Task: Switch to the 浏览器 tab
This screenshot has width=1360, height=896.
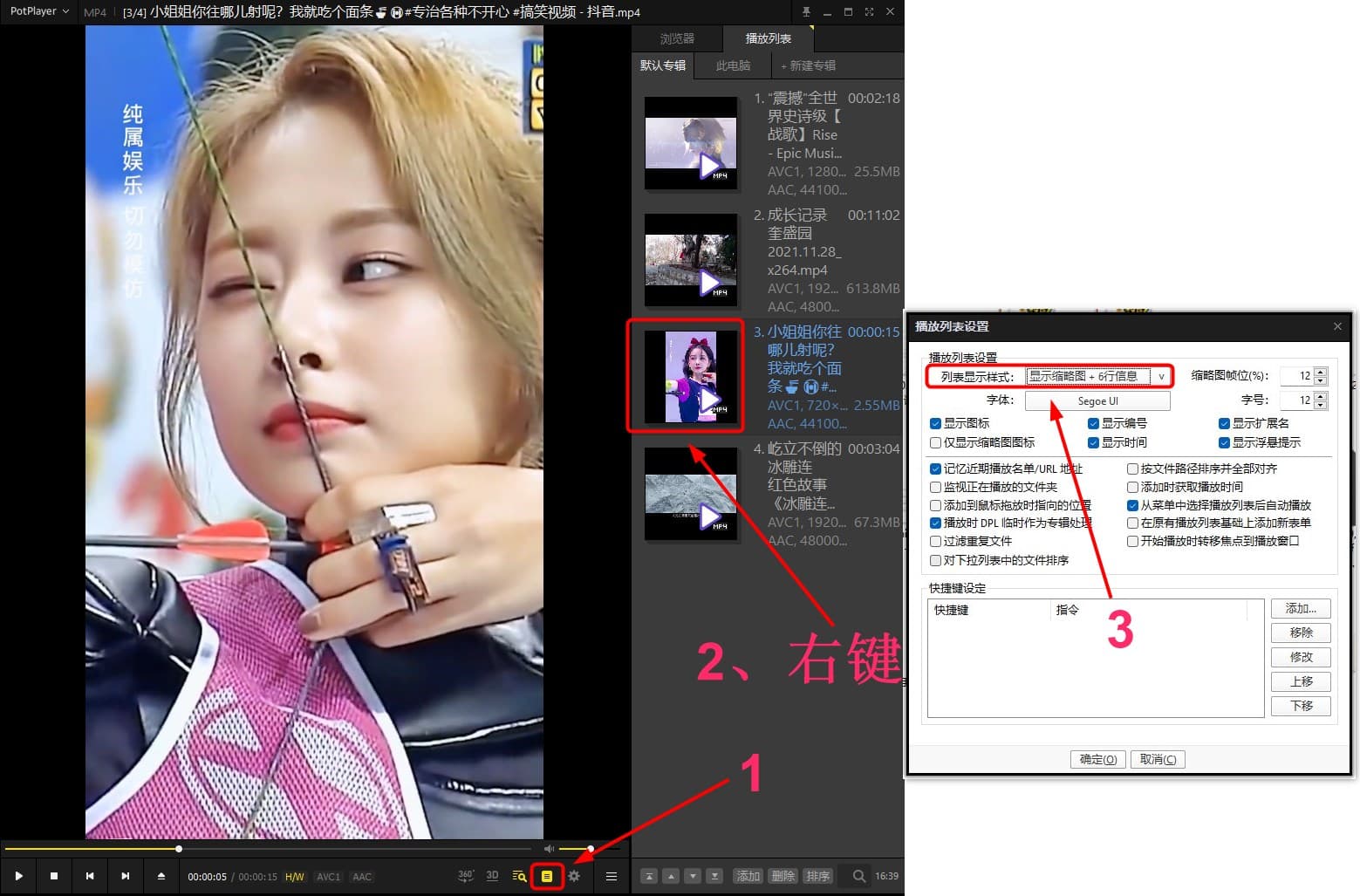Action: [677, 38]
